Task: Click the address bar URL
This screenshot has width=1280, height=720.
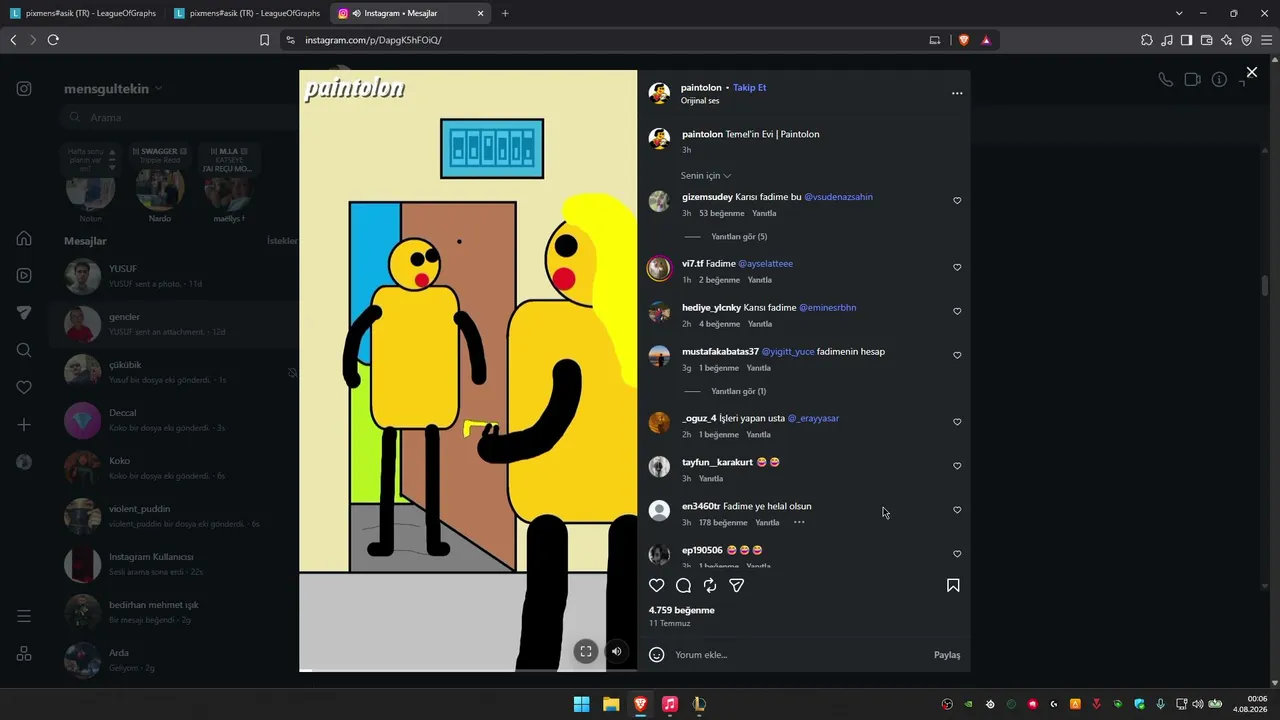Action: tap(373, 40)
